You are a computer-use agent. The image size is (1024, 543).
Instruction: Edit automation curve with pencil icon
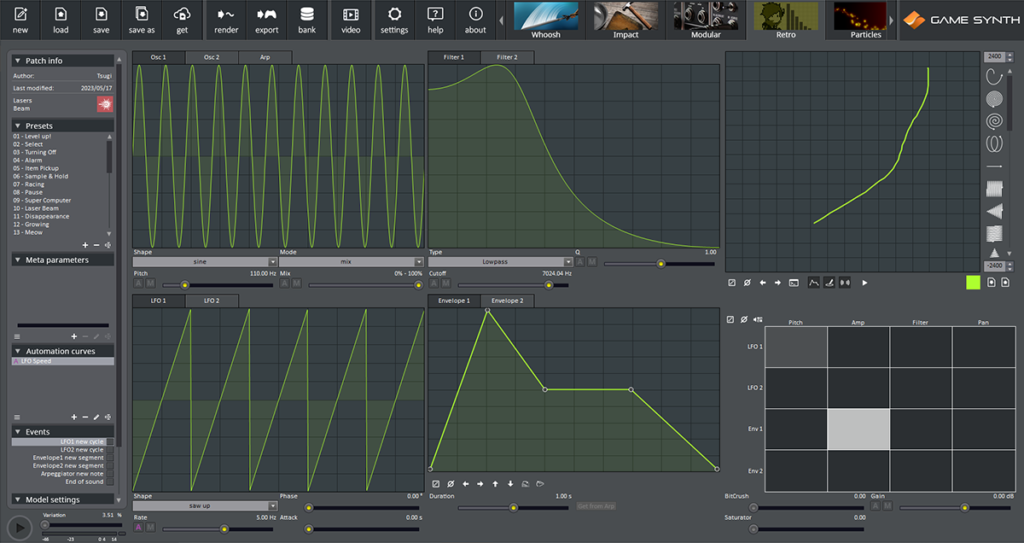pyautogui.click(x=97, y=417)
